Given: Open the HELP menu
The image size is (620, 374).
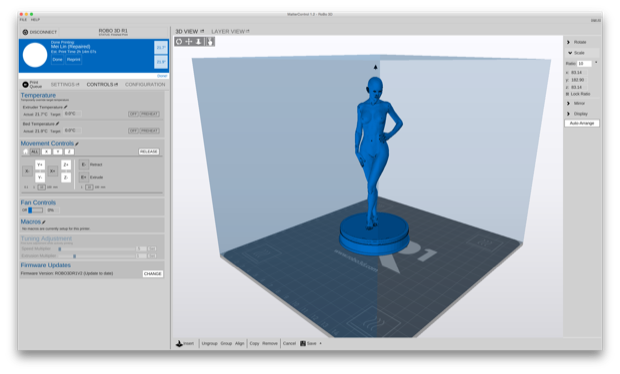Looking at the screenshot, I should (x=35, y=19).
